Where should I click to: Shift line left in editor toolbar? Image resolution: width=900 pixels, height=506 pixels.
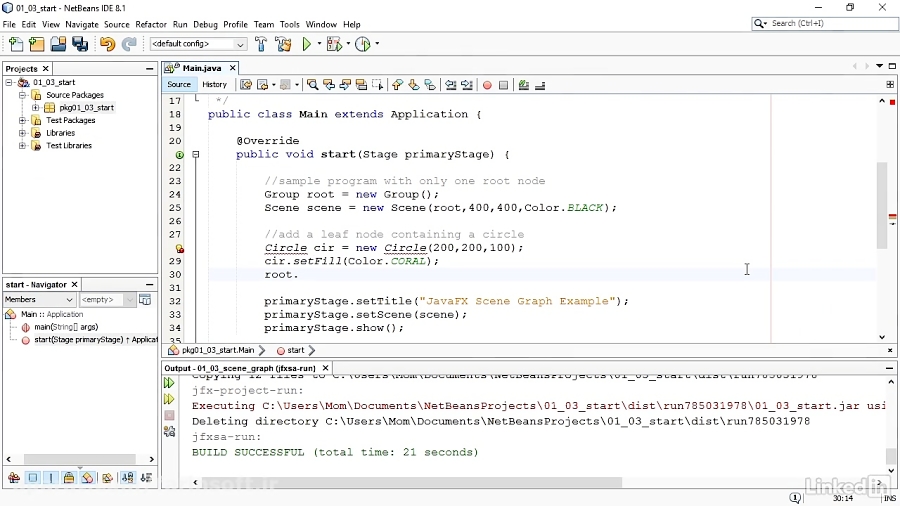(x=451, y=85)
